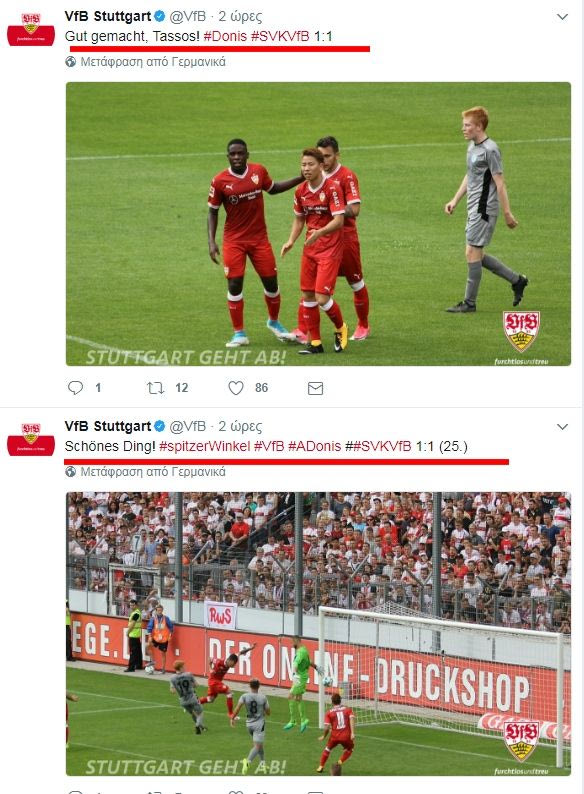Open VfB Stuttgart avatar on second tweet
This screenshot has height=794, width=584.
point(31,439)
